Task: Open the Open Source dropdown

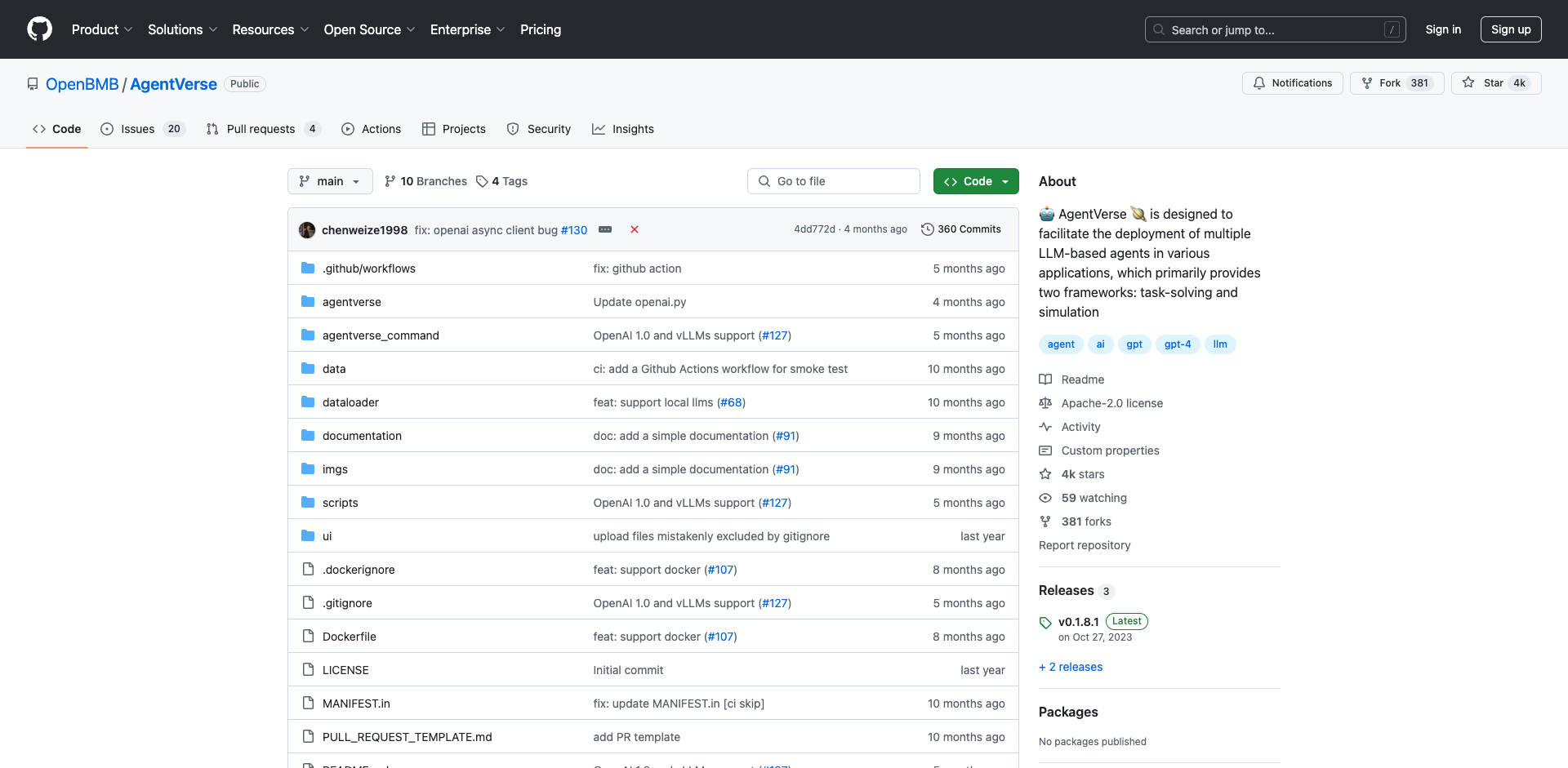Action: pyautogui.click(x=369, y=29)
